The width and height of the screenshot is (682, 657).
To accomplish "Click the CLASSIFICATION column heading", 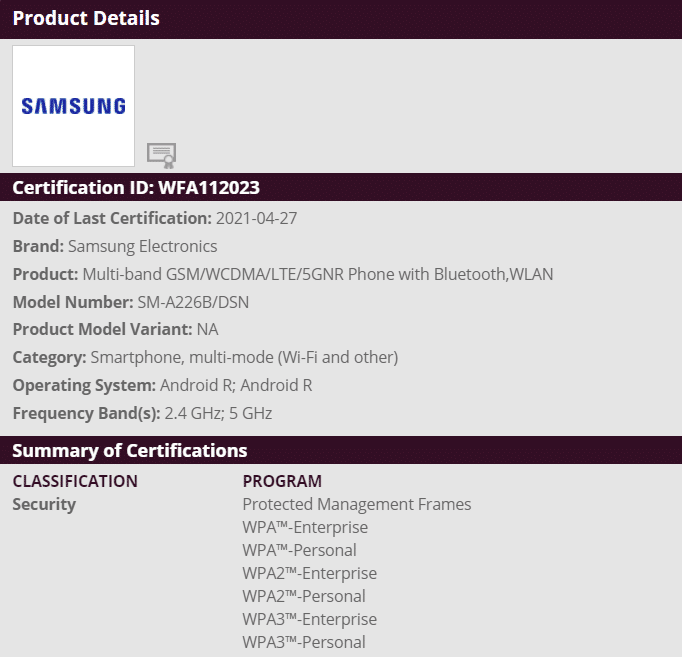I will click(75, 481).
